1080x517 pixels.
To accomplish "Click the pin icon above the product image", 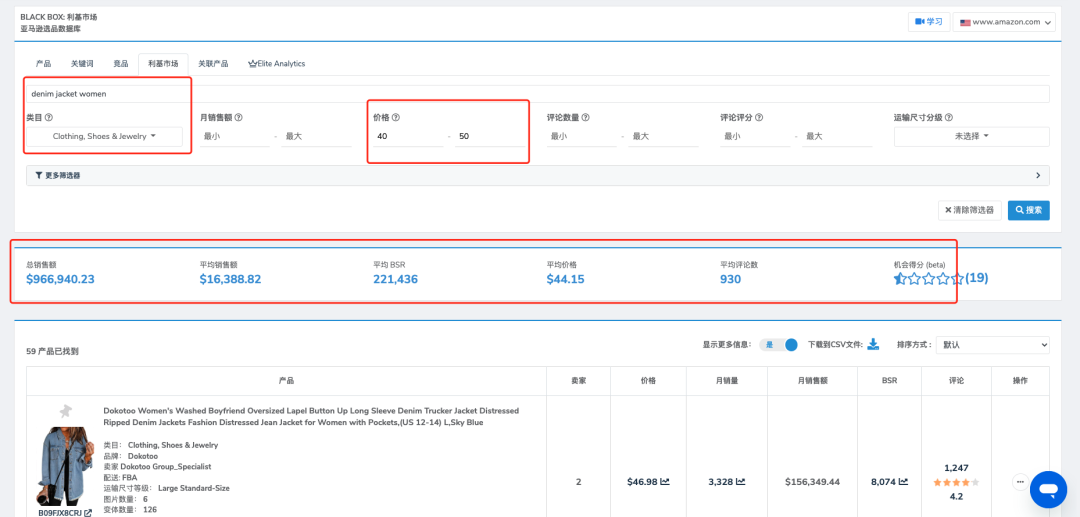I will pyautogui.click(x=65, y=411).
